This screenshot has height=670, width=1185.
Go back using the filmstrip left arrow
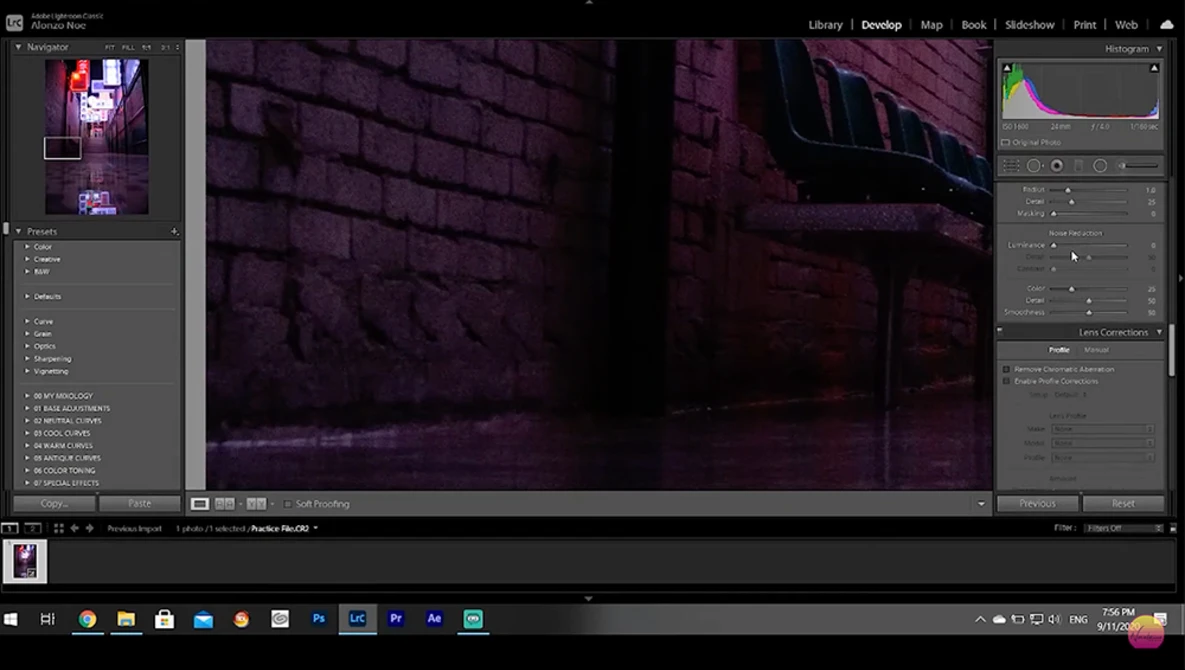pos(75,528)
